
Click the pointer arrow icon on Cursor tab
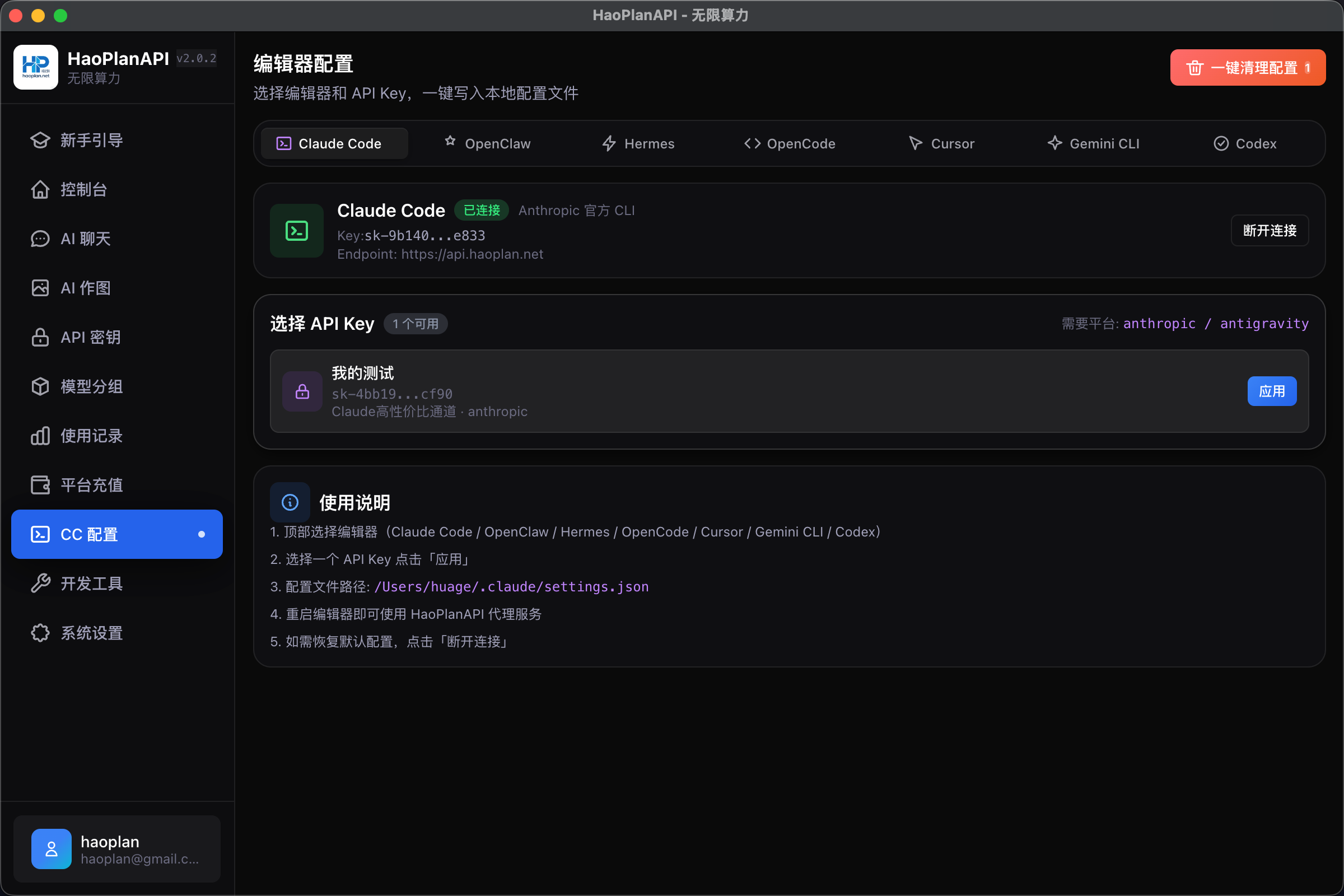tap(916, 143)
